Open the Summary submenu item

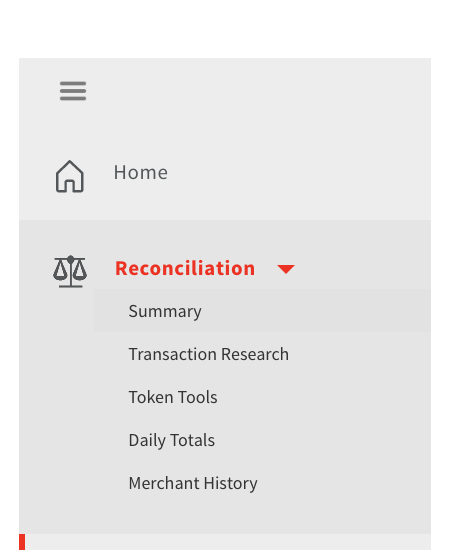(165, 311)
